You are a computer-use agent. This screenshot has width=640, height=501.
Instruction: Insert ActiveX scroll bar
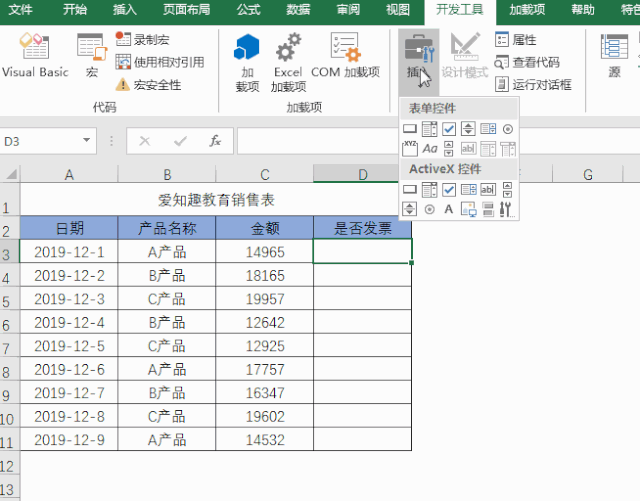507,189
